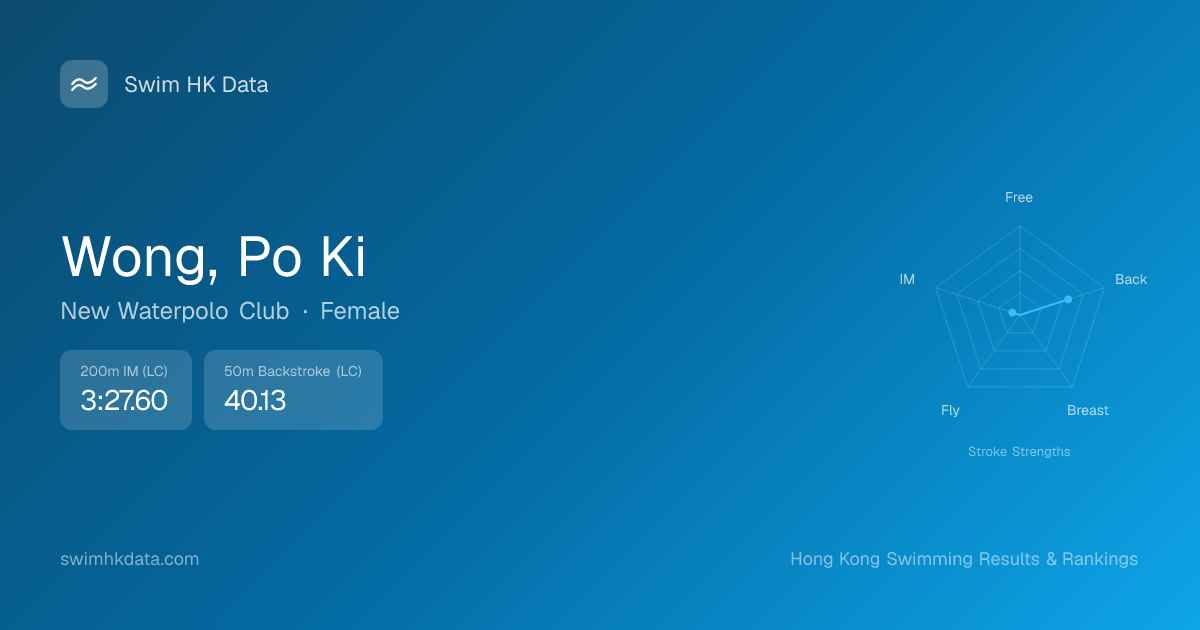Open the New Waterpolo Club text

click(174, 311)
